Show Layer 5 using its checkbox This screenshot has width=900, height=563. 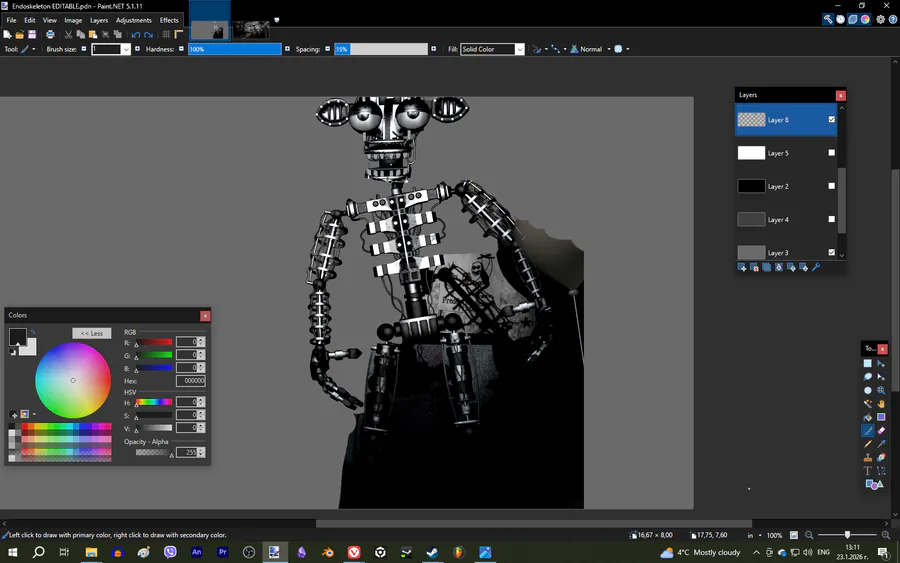click(831, 153)
